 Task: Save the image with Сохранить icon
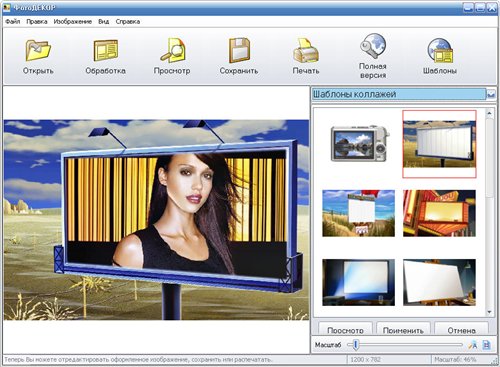pyautogui.click(x=239, y=56)
